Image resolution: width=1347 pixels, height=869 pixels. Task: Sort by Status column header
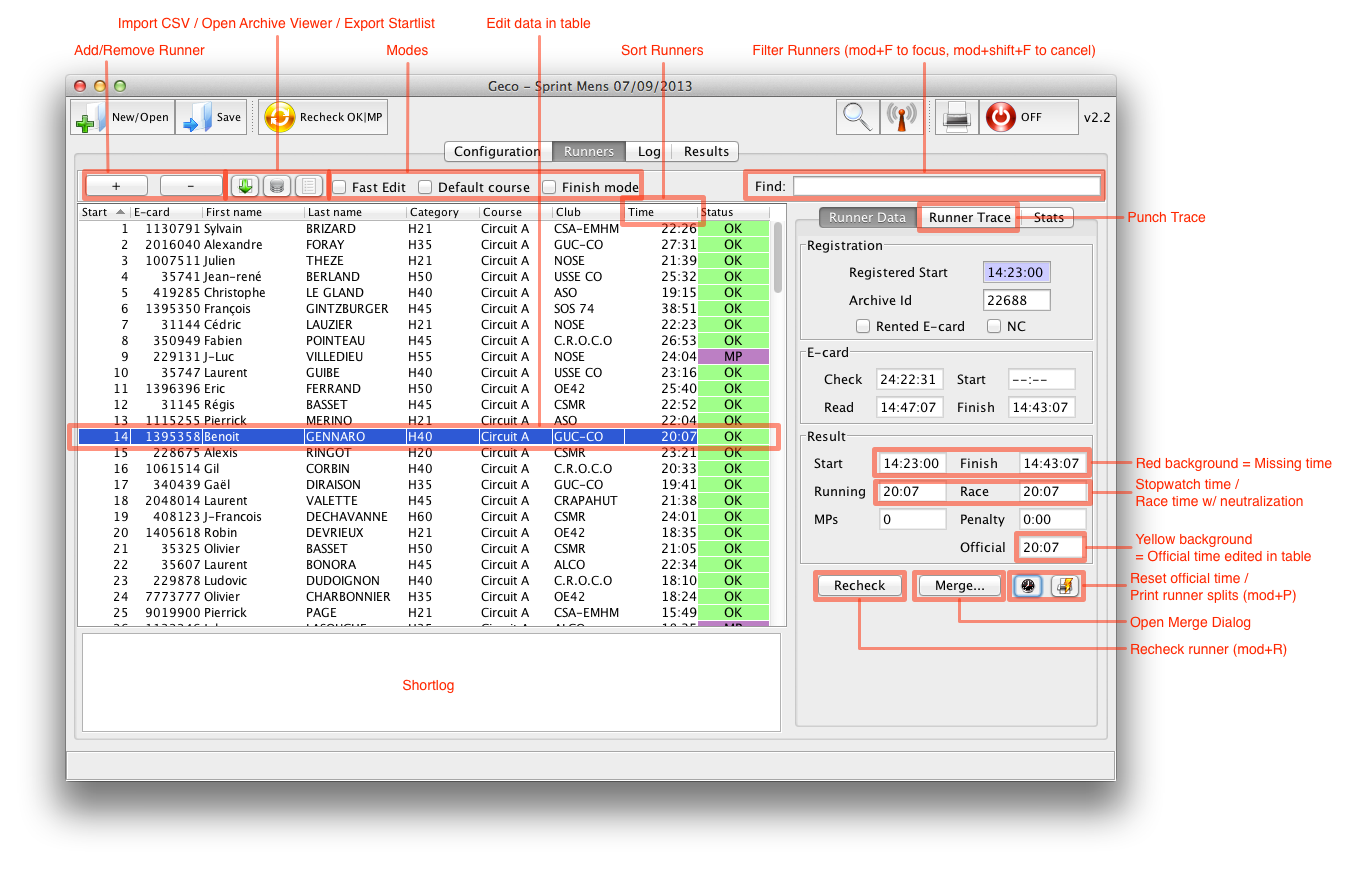(734, 212)
